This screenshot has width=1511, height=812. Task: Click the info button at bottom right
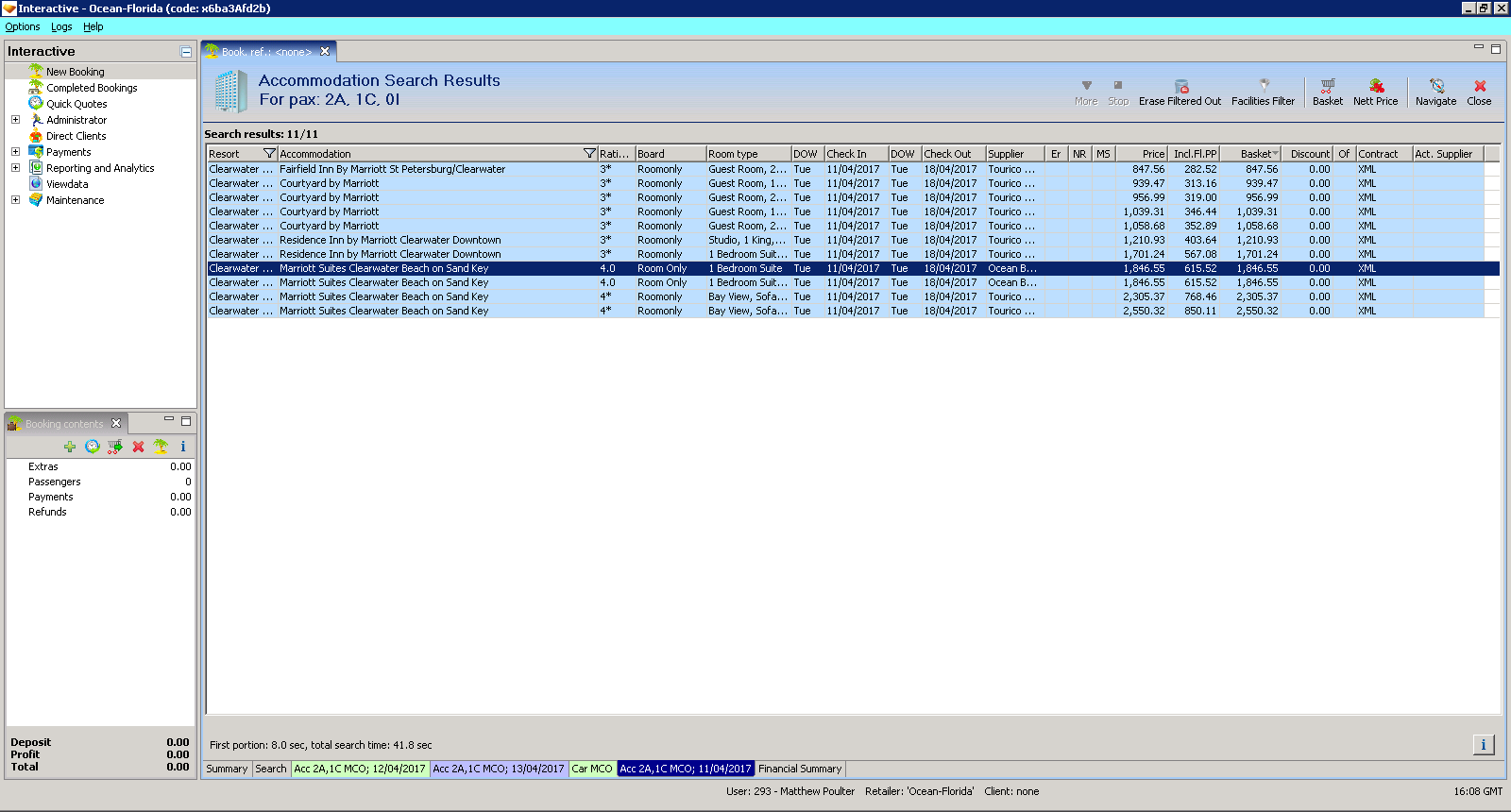coord(1484,745)
